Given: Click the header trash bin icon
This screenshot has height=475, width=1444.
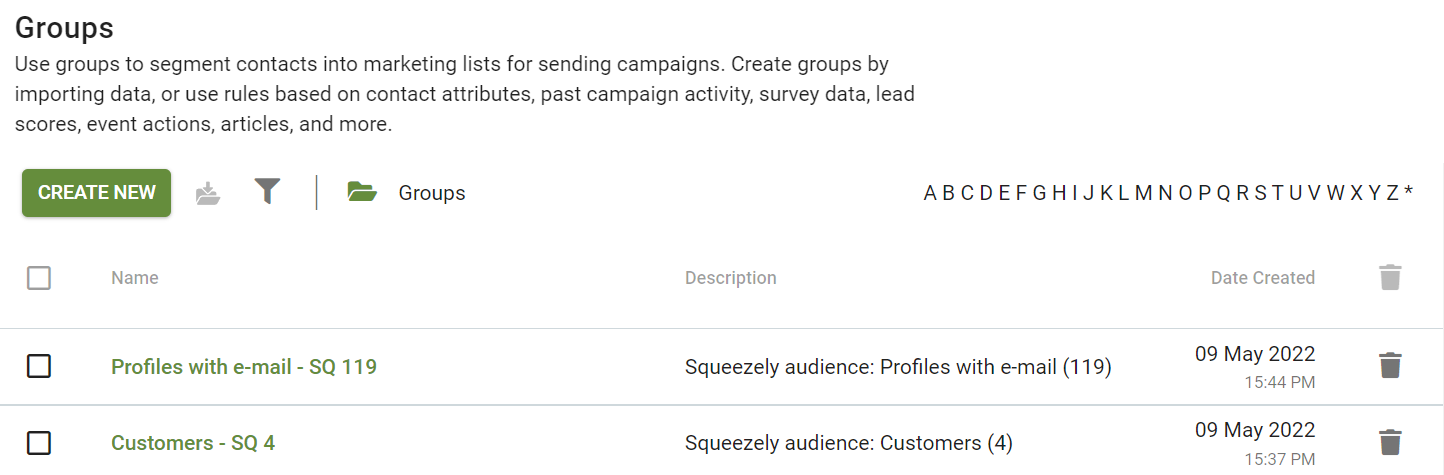Looking at the screenshot, I should [x=1390, y=278].
